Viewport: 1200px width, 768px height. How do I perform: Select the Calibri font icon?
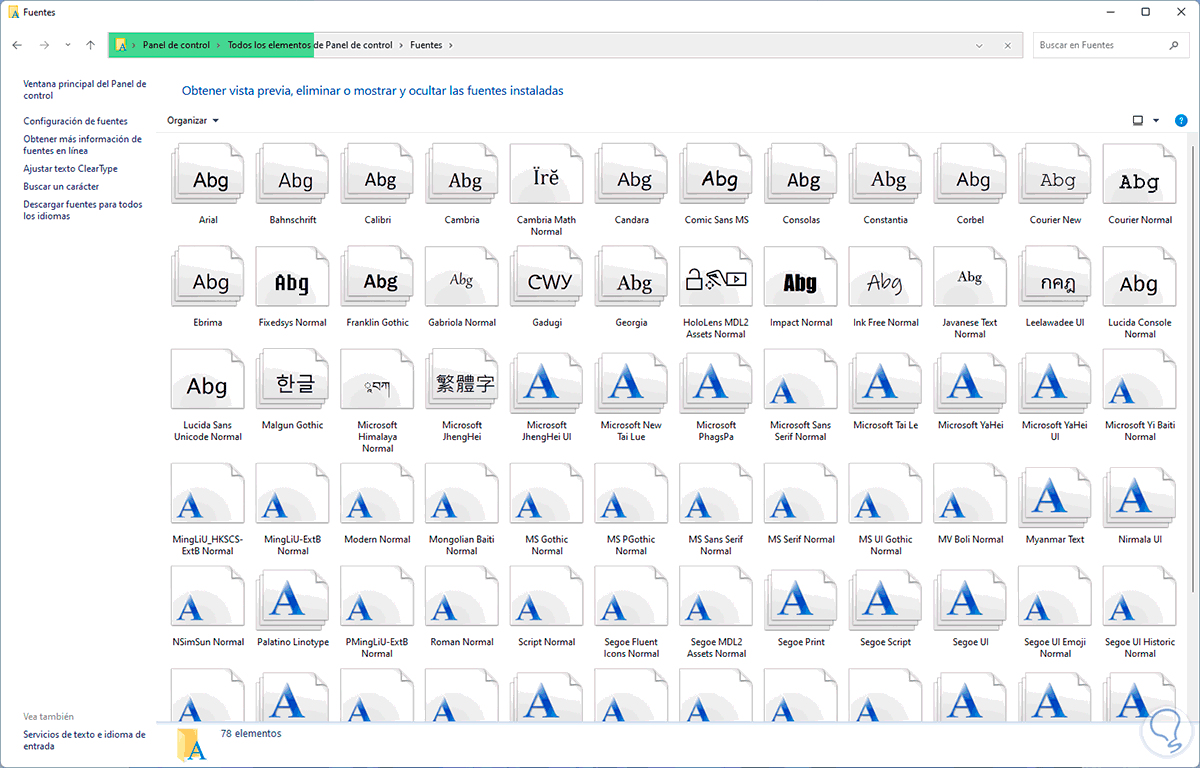(377, 176)
